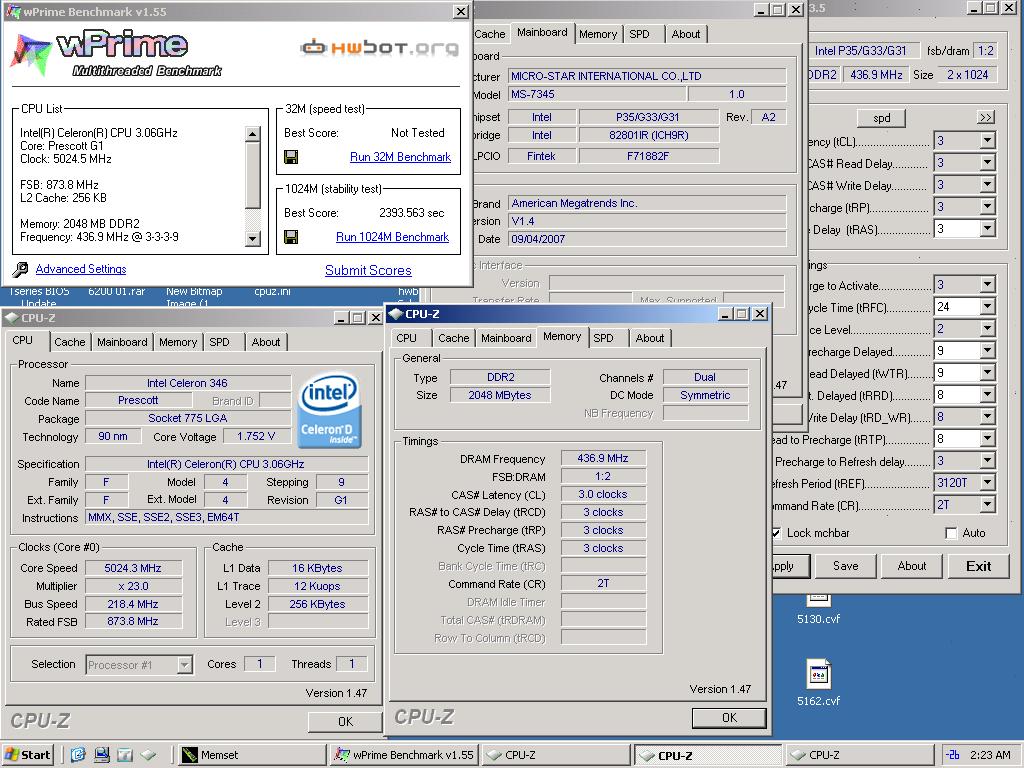Click the Advanced Settings wrench icon

[x=20, y=269]
